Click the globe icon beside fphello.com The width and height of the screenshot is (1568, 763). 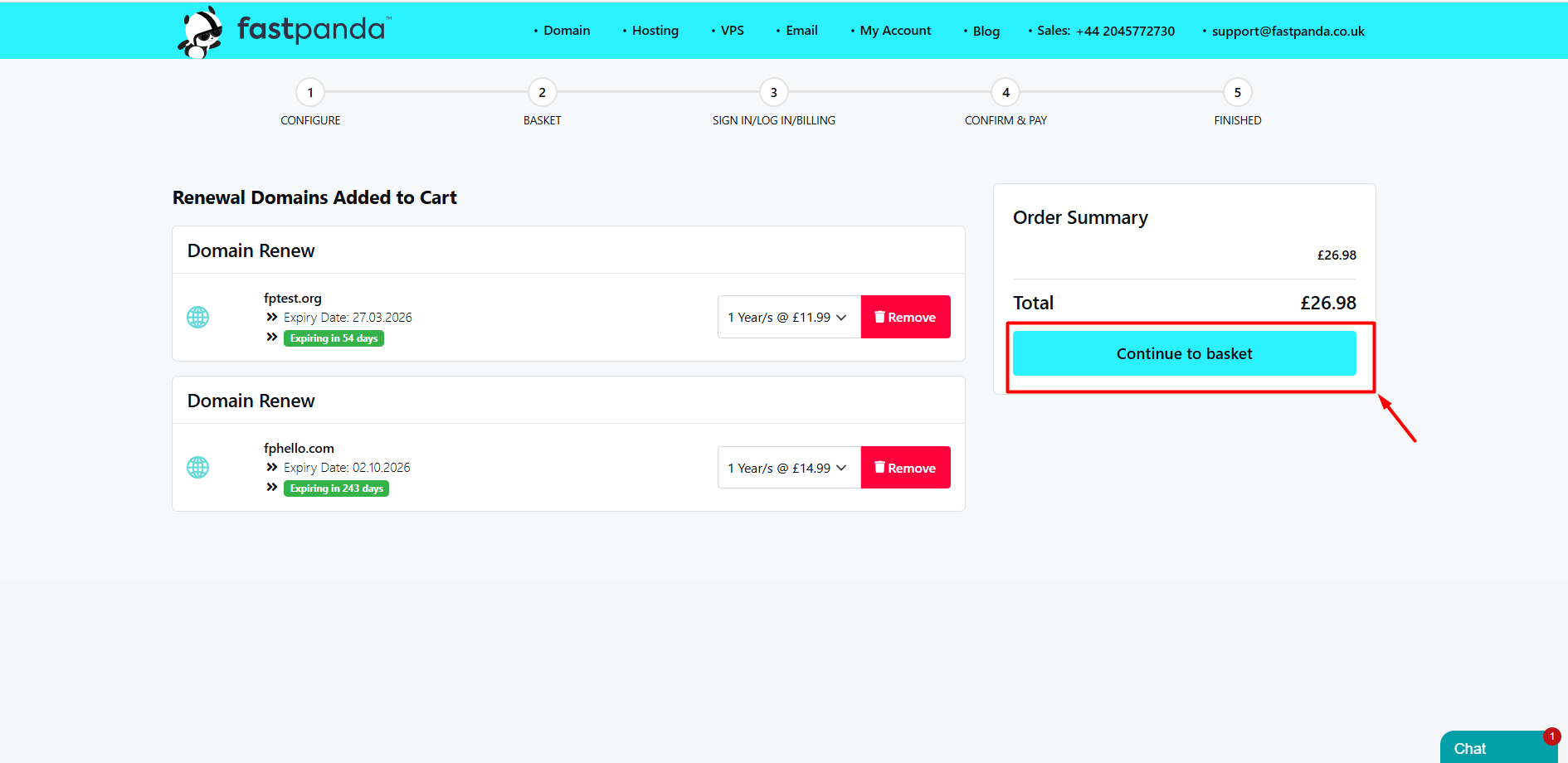[197, 468]
